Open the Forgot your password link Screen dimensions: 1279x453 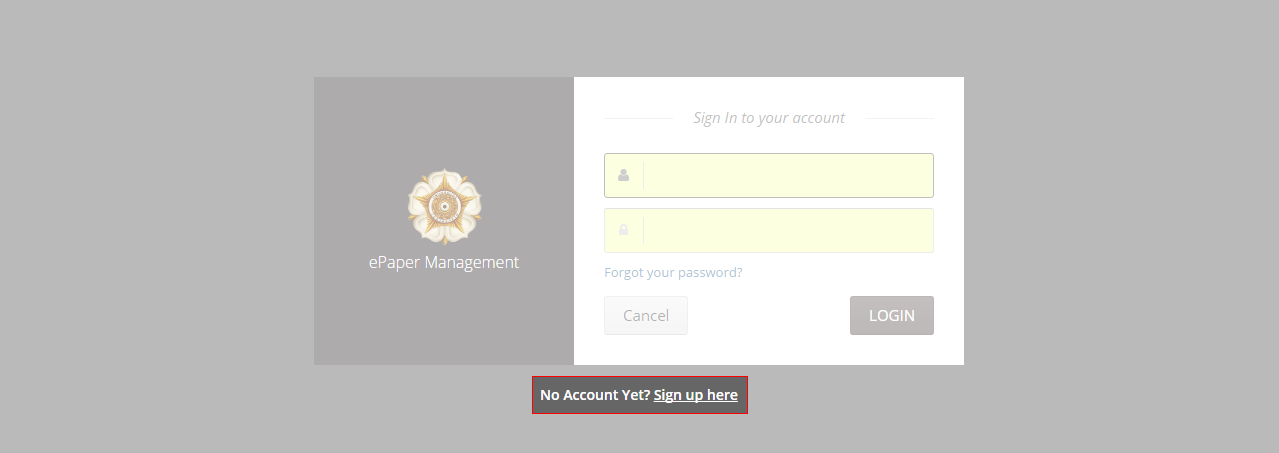click(x=673, y=272)
